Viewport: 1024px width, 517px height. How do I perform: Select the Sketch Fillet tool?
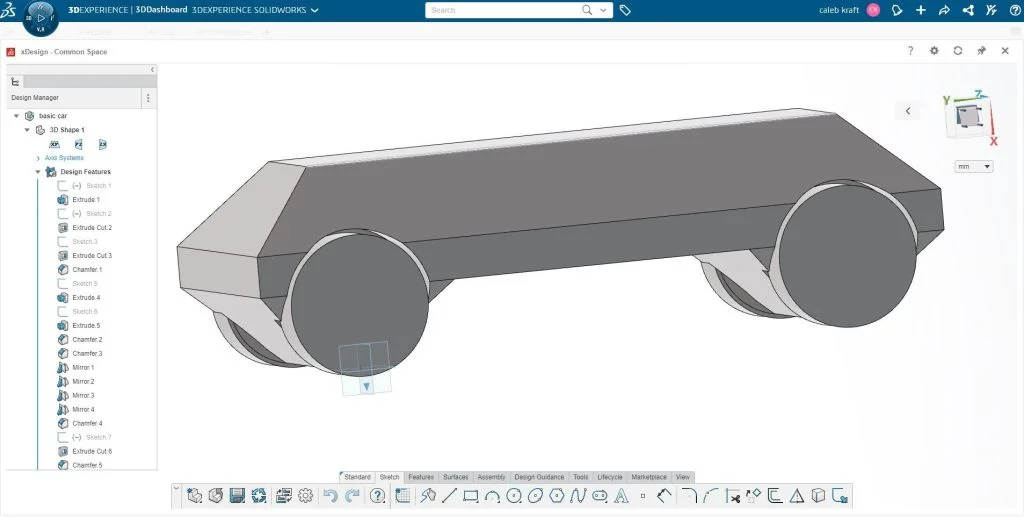pos(689,496)
